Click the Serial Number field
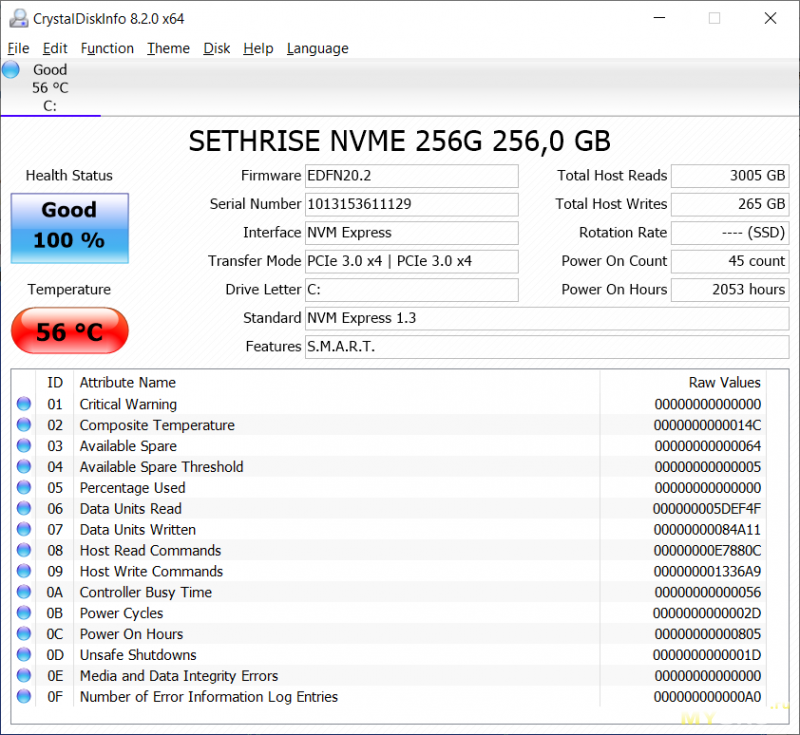800x735 pixels. click(x=412, y=205)
